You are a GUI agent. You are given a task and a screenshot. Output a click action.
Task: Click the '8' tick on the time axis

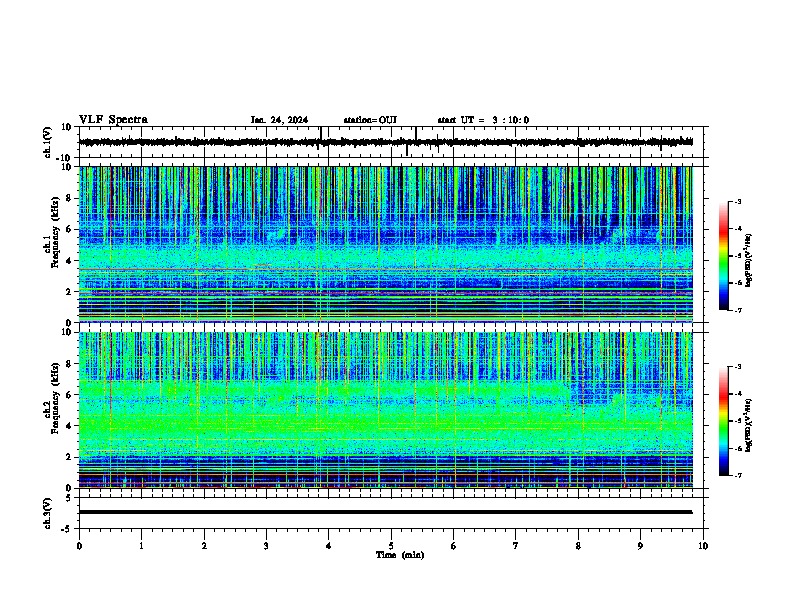pos(578,546)
